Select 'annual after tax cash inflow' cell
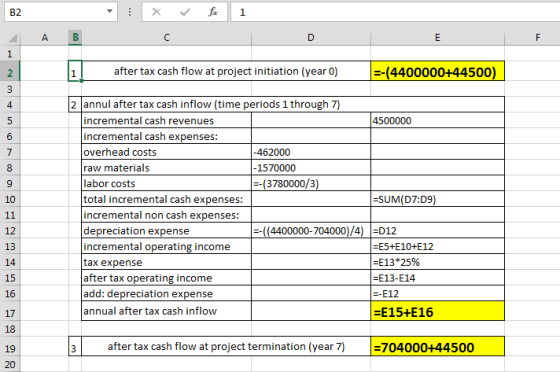Image resolution: width=560 pixels, height=372 pixels. click(166, 311)
